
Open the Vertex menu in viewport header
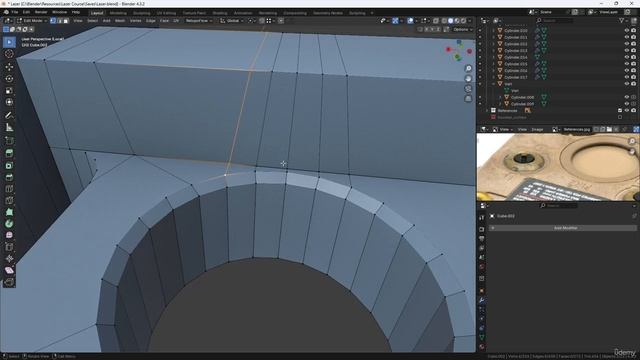136,20
